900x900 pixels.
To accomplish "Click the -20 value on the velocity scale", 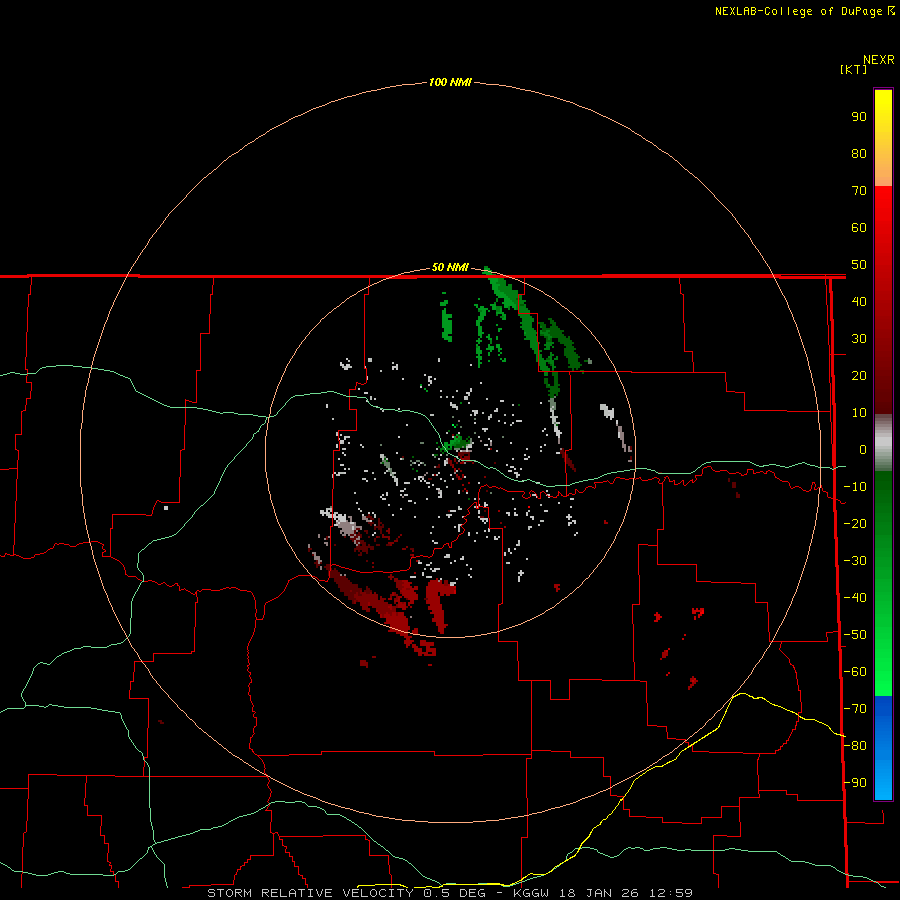I will tap(855, 523).
